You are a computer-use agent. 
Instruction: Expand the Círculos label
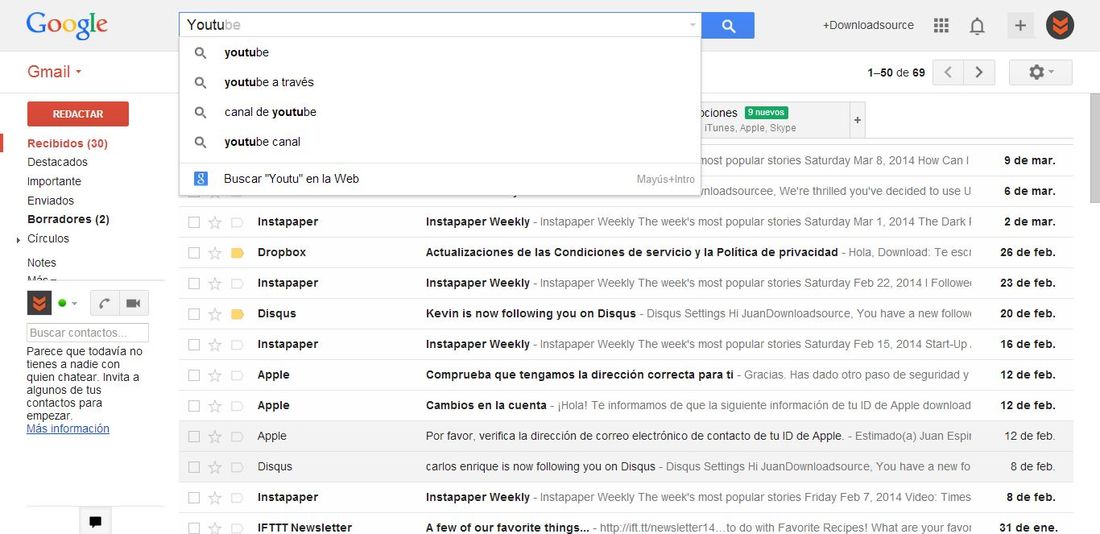(18, 240)
